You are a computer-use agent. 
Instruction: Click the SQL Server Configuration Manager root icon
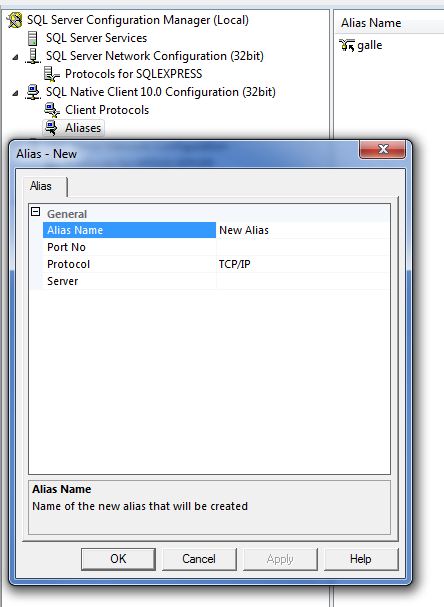click(14, 20)
